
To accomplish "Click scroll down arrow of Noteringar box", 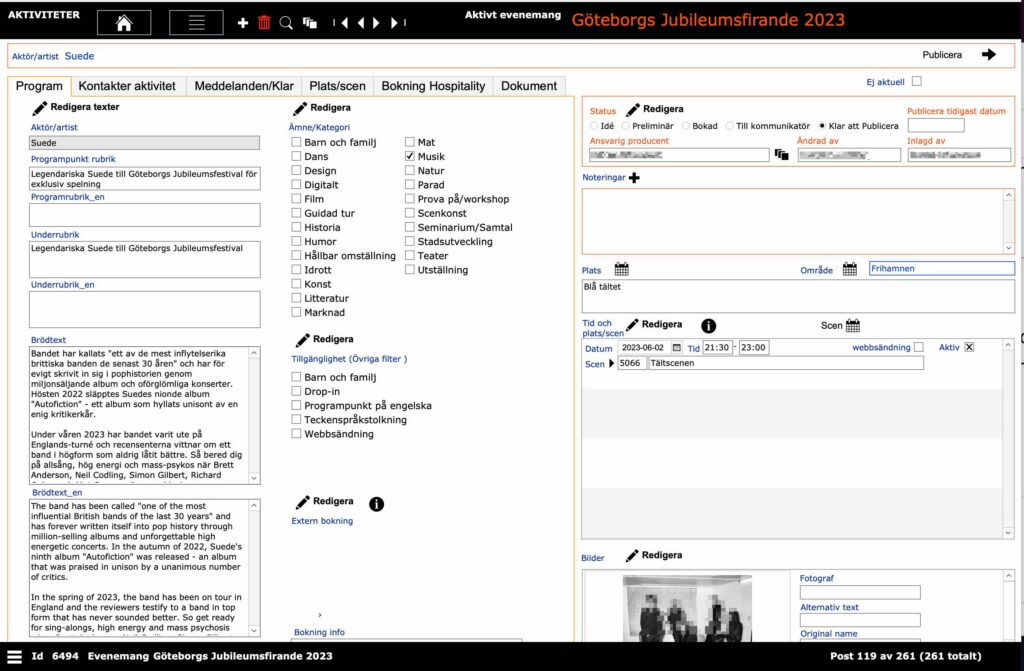I will point(1009,248).
